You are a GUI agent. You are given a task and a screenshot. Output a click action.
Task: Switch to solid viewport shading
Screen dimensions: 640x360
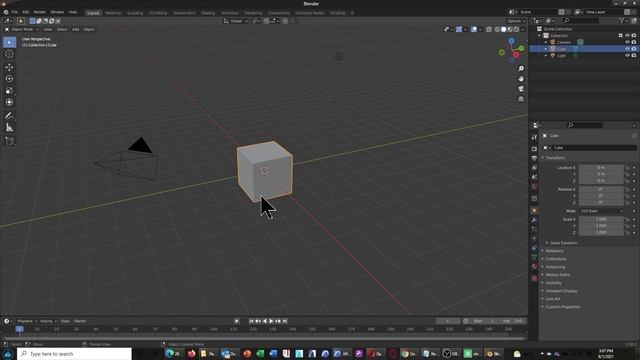point(504,29)
